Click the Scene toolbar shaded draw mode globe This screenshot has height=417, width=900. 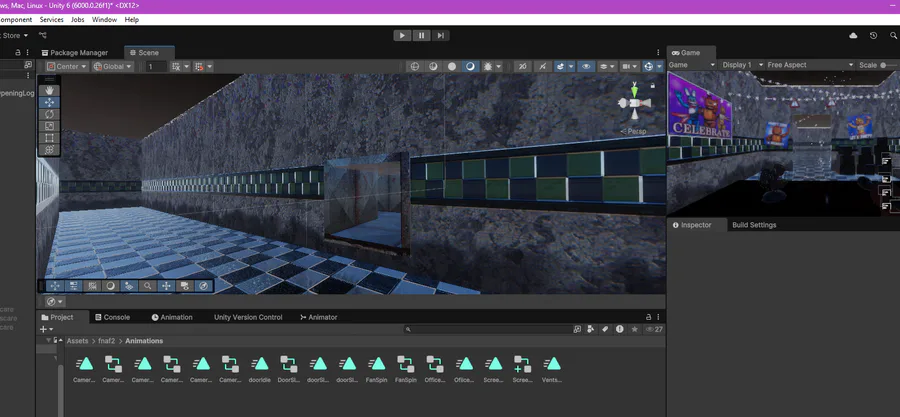[x=414, y=67]
